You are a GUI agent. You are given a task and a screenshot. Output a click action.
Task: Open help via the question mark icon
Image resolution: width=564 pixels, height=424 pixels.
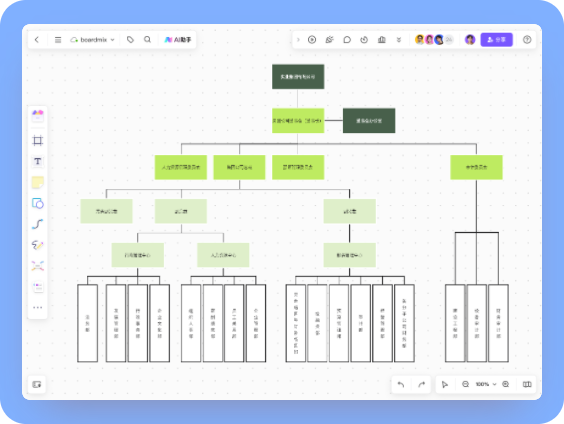point(527,40)
